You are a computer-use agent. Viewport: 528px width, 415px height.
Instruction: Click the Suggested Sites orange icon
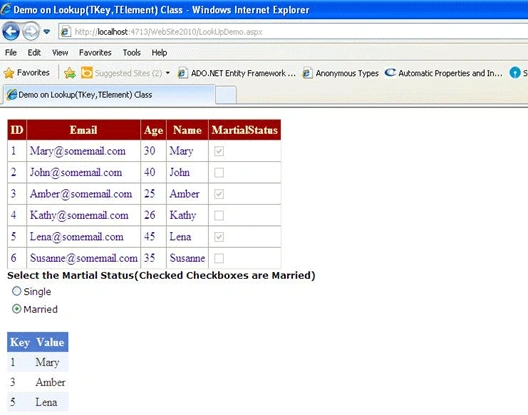87,73
